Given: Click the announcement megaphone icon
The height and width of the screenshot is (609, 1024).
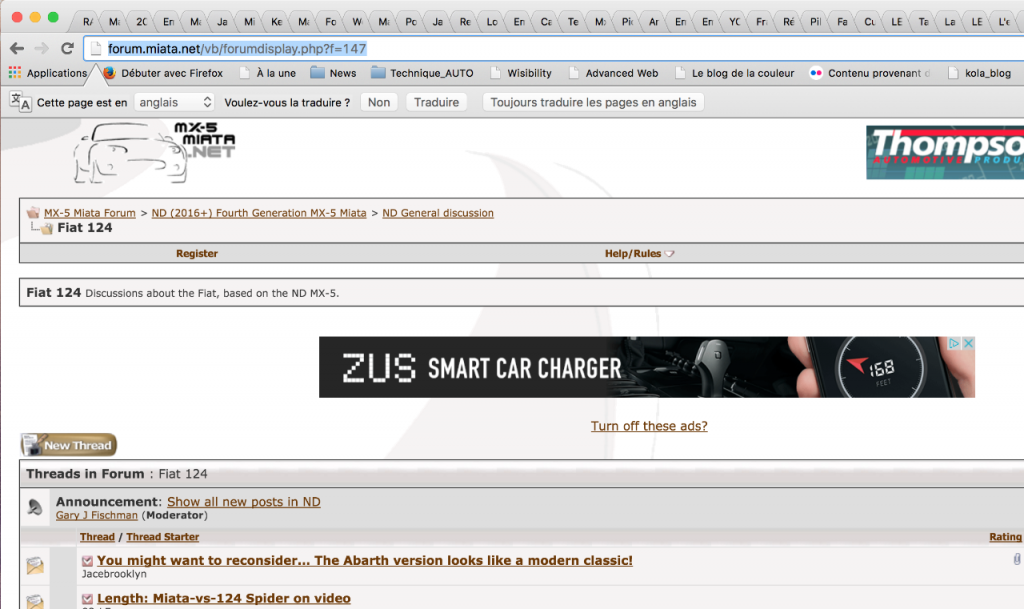Looking at the screenshot, I should pyautogui.click(x=35, y=507).
